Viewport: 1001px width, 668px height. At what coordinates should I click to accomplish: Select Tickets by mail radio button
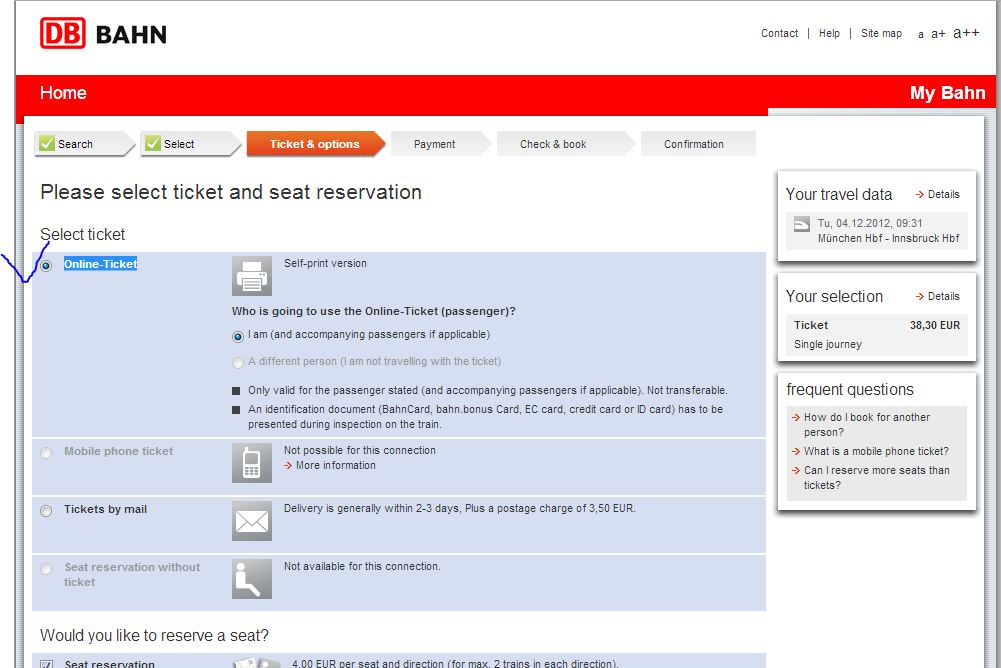tap(46, 511)
